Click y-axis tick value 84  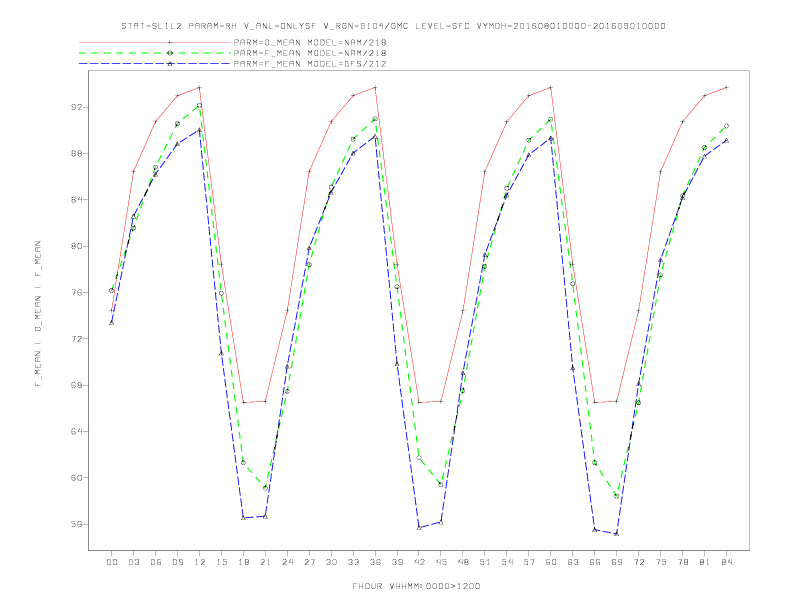(76, 199)
